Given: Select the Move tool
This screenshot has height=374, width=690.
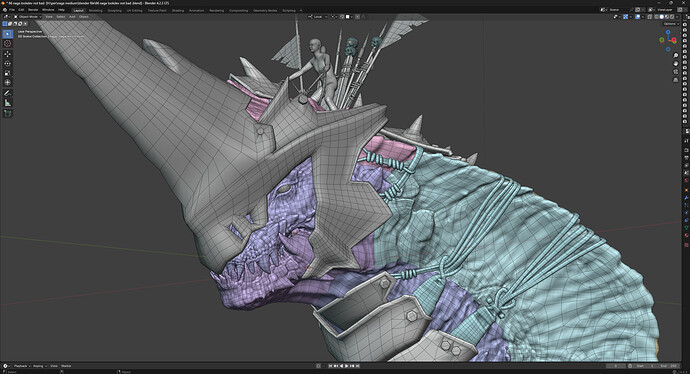Looking at the screenshot, I should pos(7,54).
